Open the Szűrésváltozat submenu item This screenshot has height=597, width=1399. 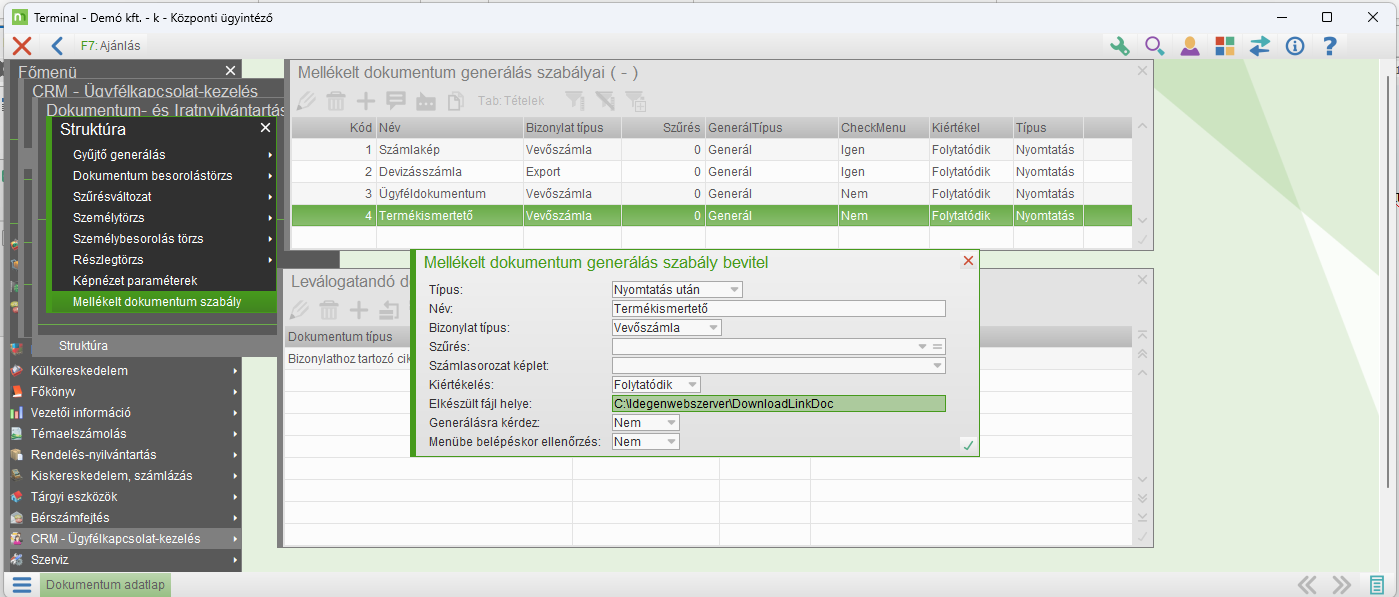[112, 197]
